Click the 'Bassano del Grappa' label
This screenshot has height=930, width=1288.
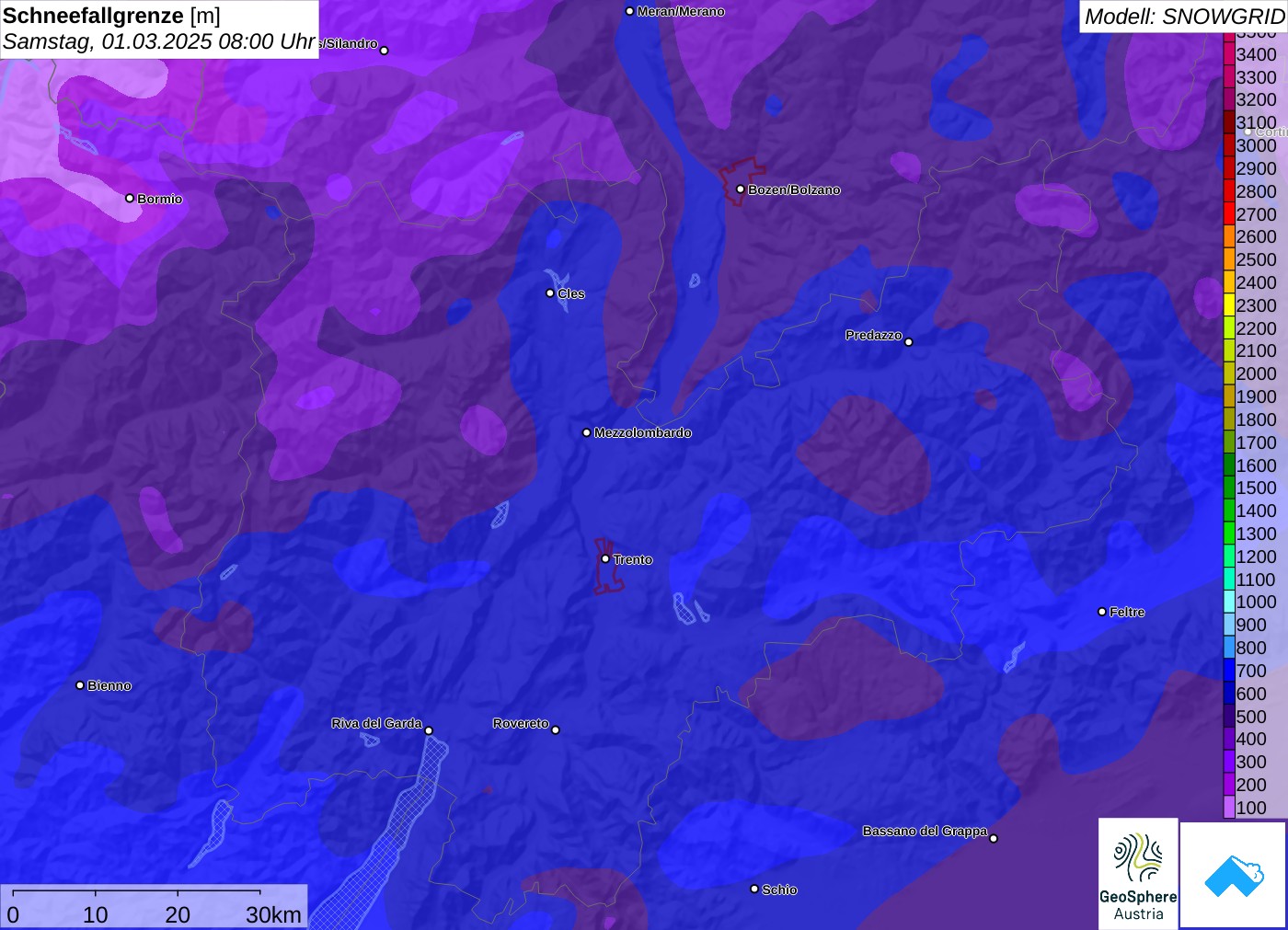click(x=925, y=831)
